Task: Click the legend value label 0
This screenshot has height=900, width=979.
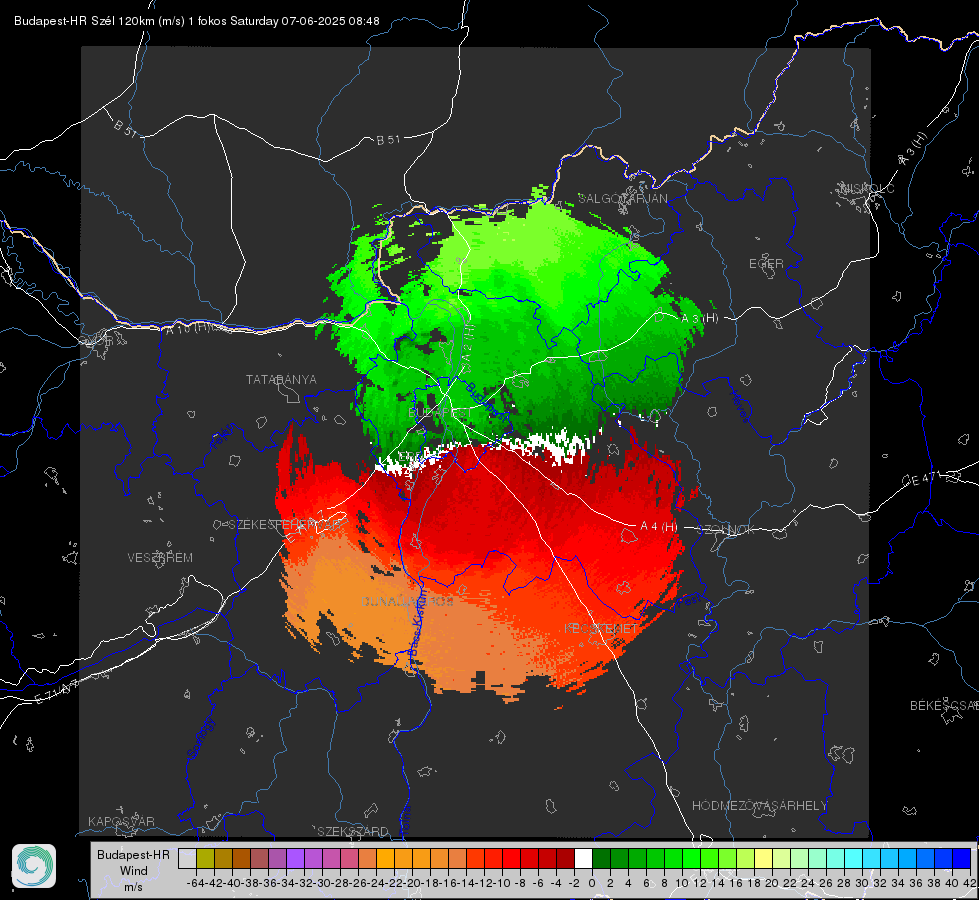Action: pyautogui.click(x=592, y=883)
